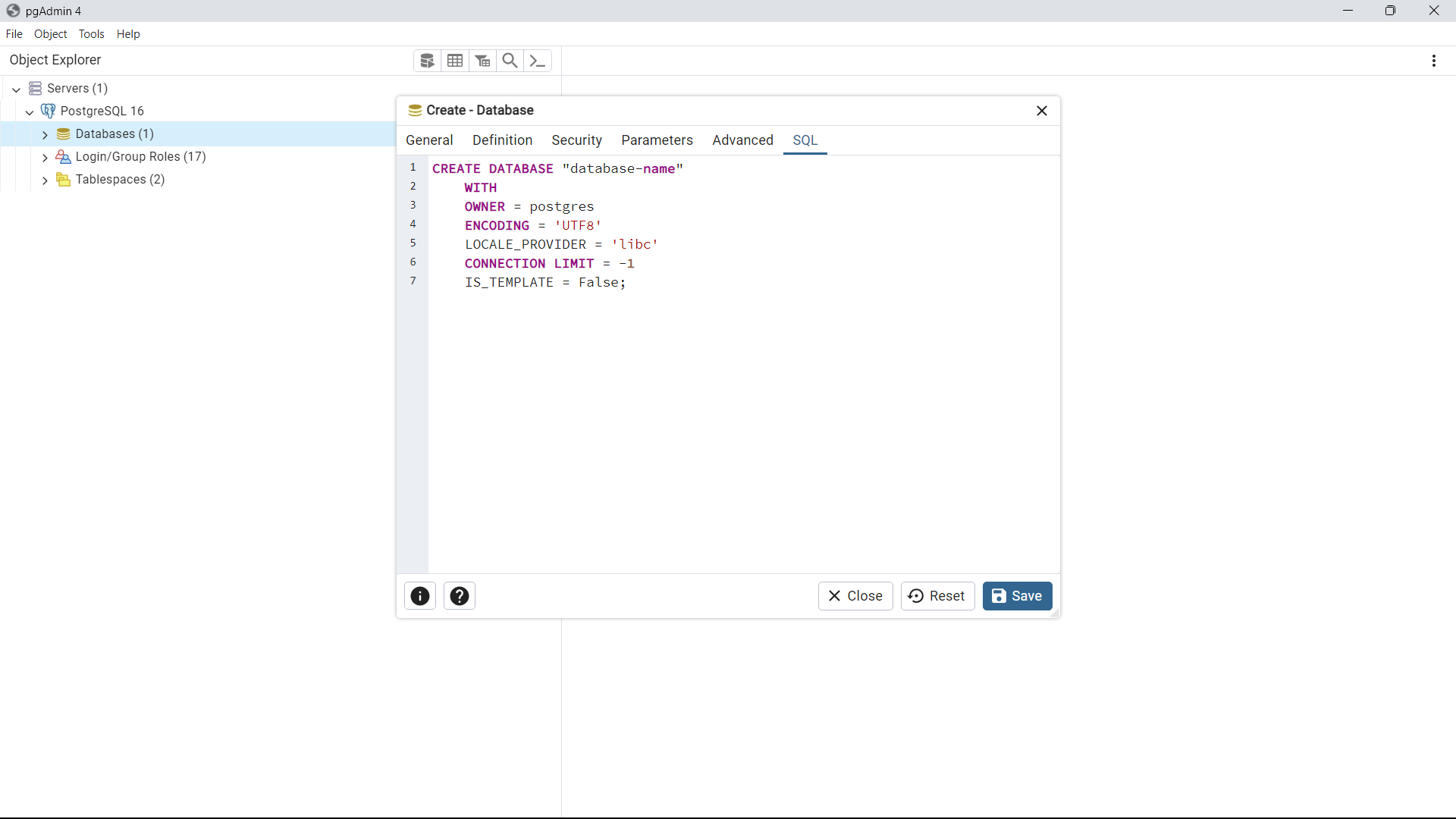Click the Login/Group Roles icon

pyautogui.click(x=64, y=157)
